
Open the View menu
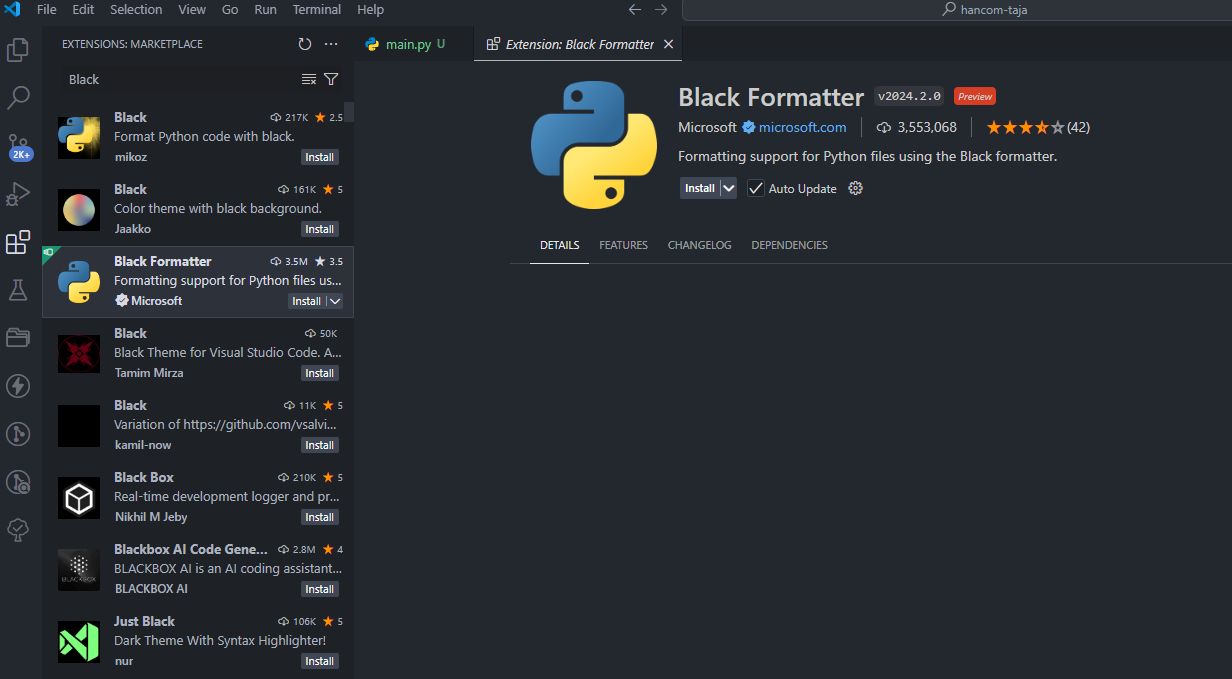pyautogui.click(x=192, y=9)
